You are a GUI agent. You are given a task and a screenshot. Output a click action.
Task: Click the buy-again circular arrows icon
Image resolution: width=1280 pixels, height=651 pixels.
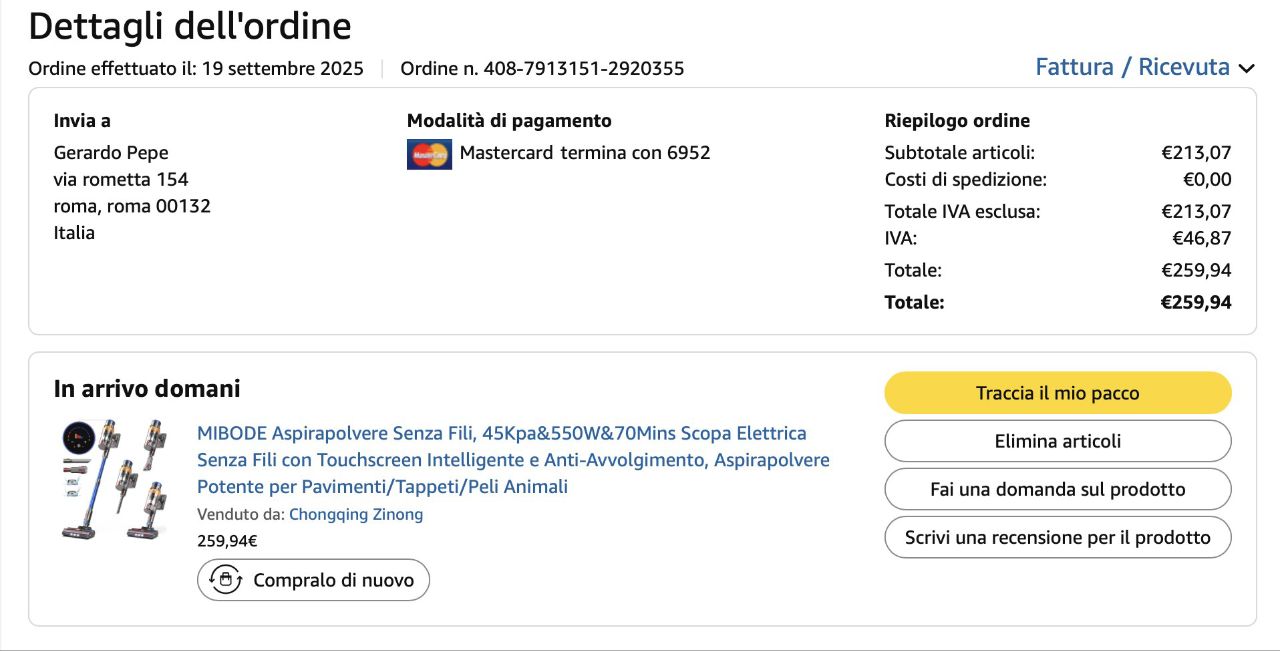pos(226,580)
